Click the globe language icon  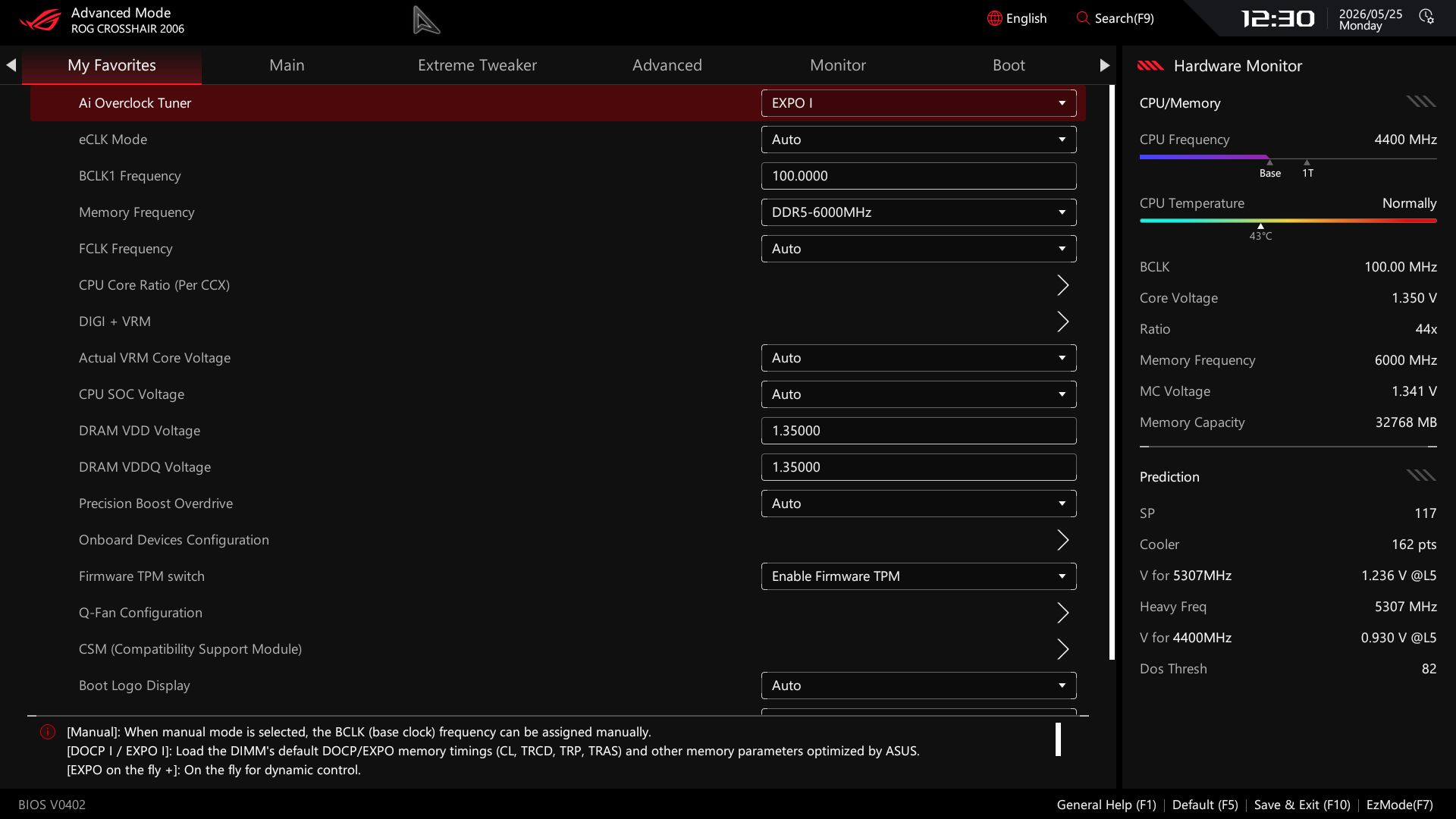(x=995, y=18)
